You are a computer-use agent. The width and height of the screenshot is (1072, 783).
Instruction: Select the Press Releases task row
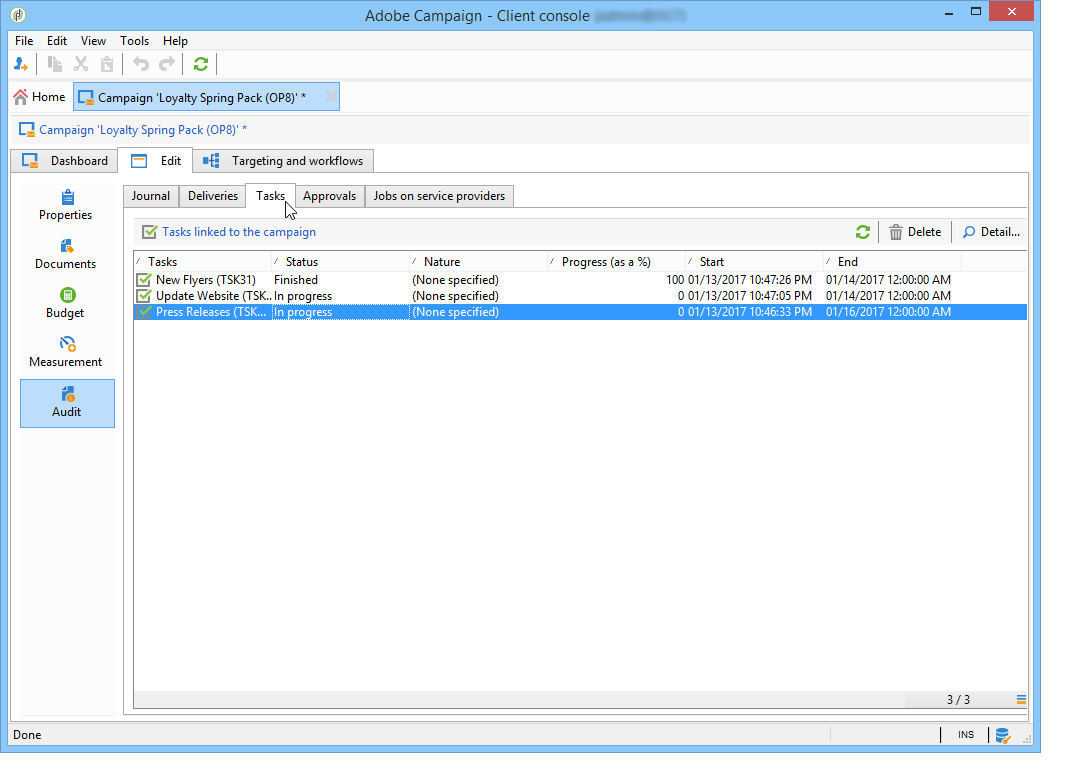(x=580, y=312)
